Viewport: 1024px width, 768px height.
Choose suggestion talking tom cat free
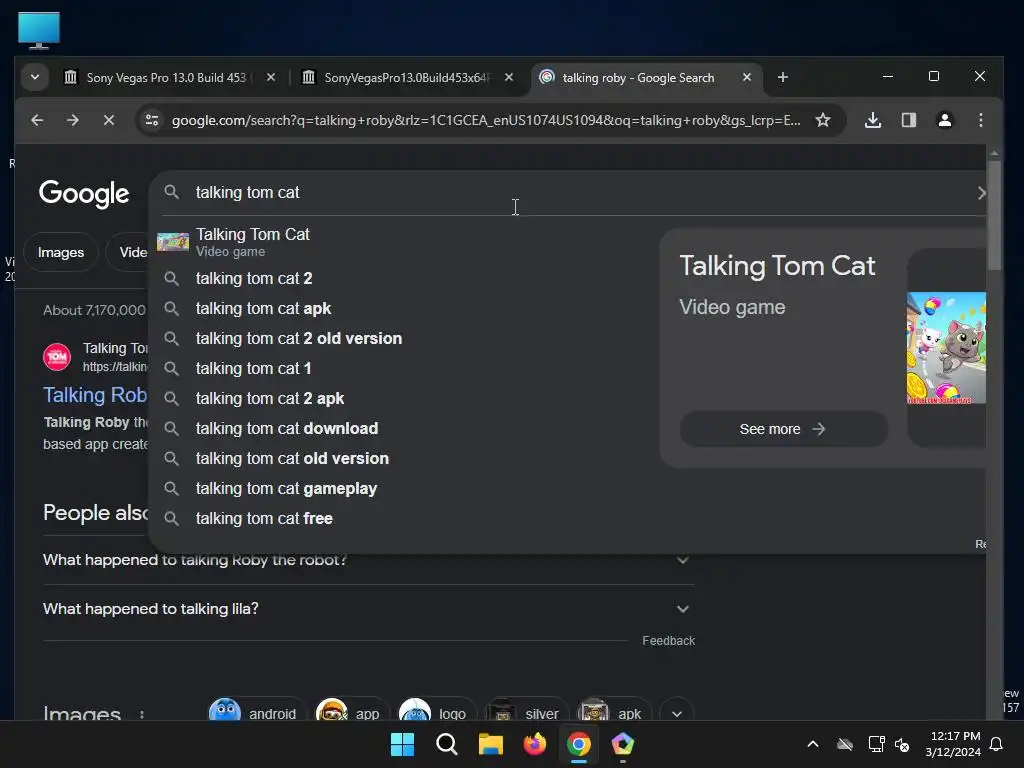coord(264,519)
